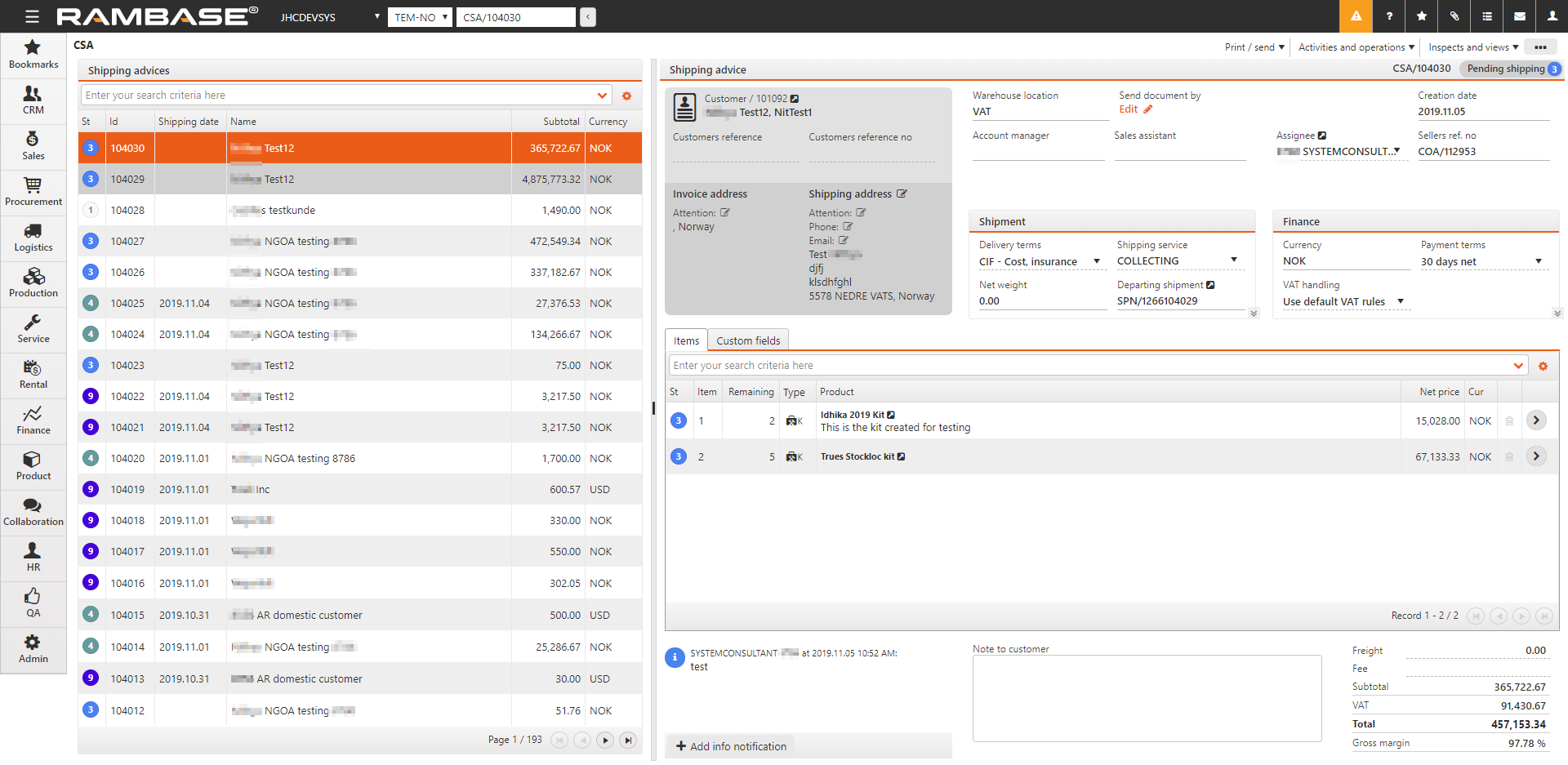Click the pencil icon beside Edit
Screen dimensions: 1568x765
click(1147, 109)
